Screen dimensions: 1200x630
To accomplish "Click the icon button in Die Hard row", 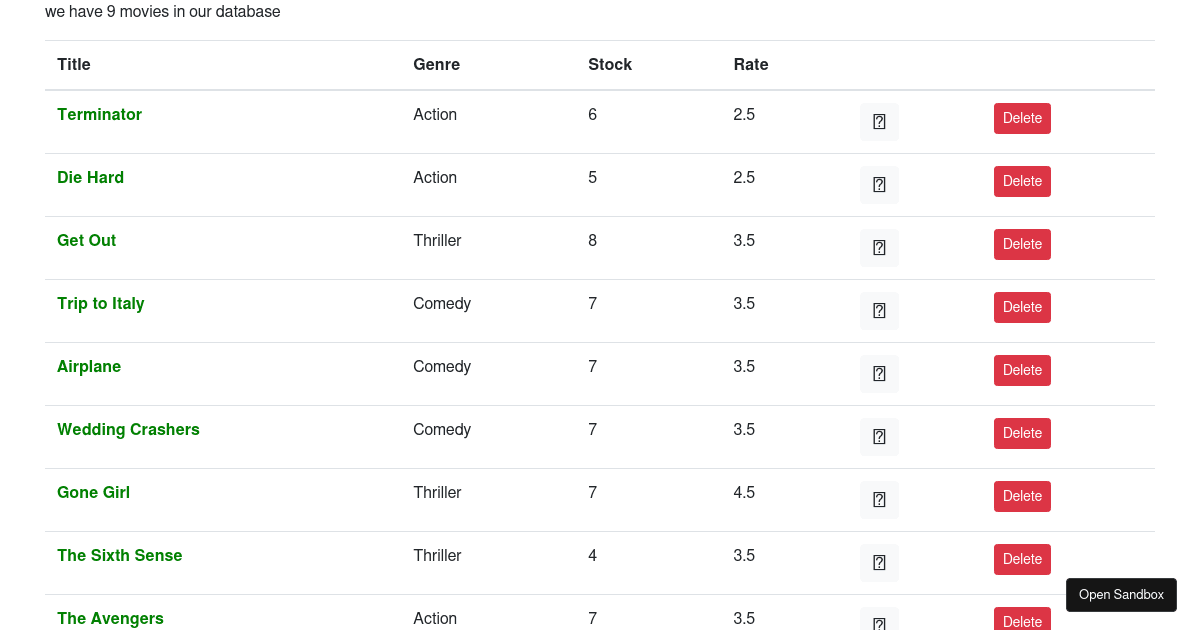I will (879, 185).
